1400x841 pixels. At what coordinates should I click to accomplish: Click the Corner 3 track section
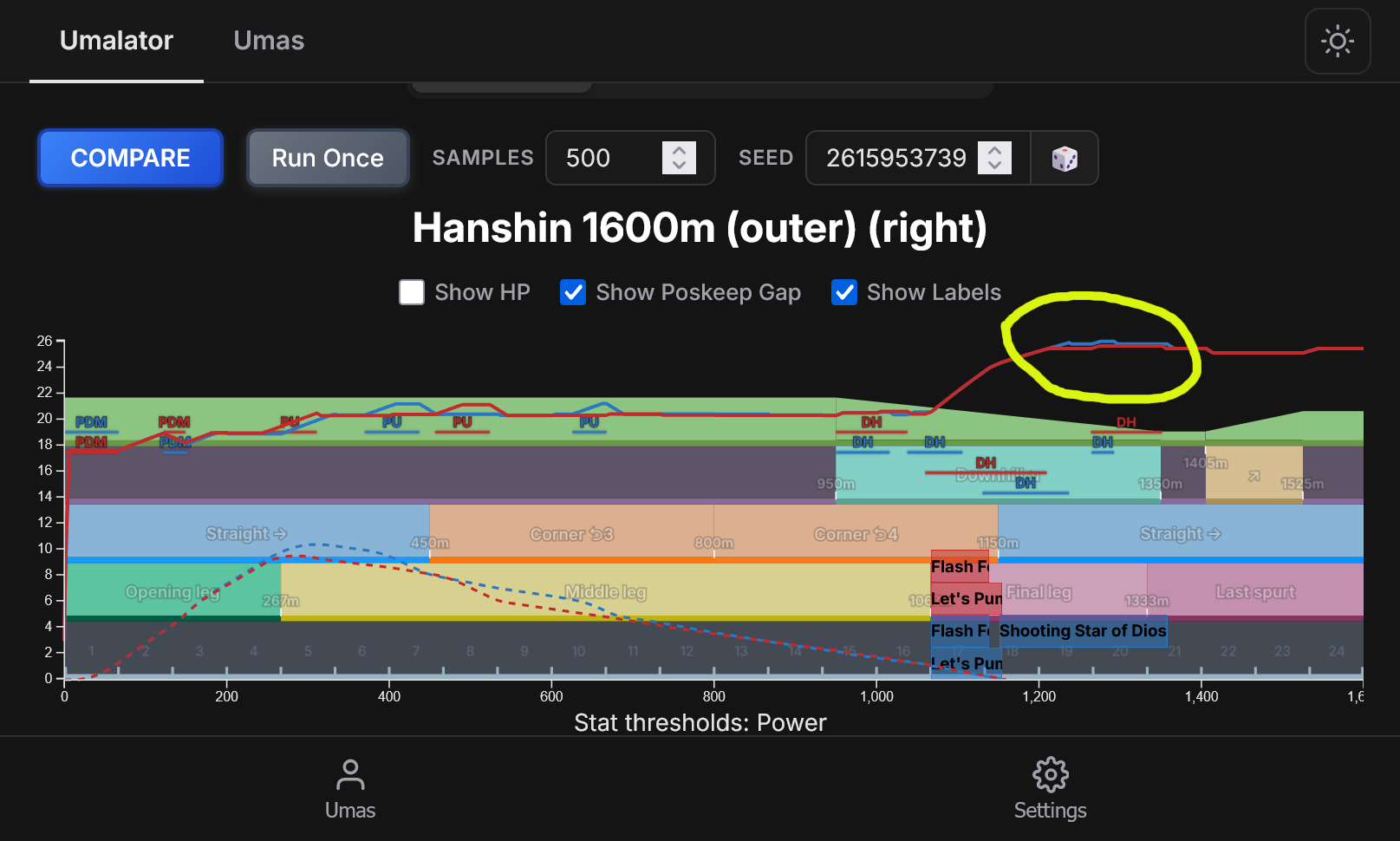click(x=571, y=534)
